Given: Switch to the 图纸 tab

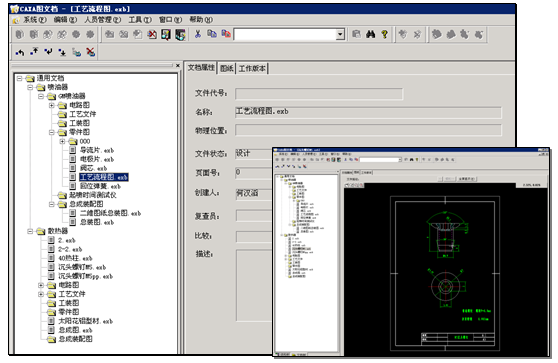Looking at the screenshot, I should pos(227,68).
